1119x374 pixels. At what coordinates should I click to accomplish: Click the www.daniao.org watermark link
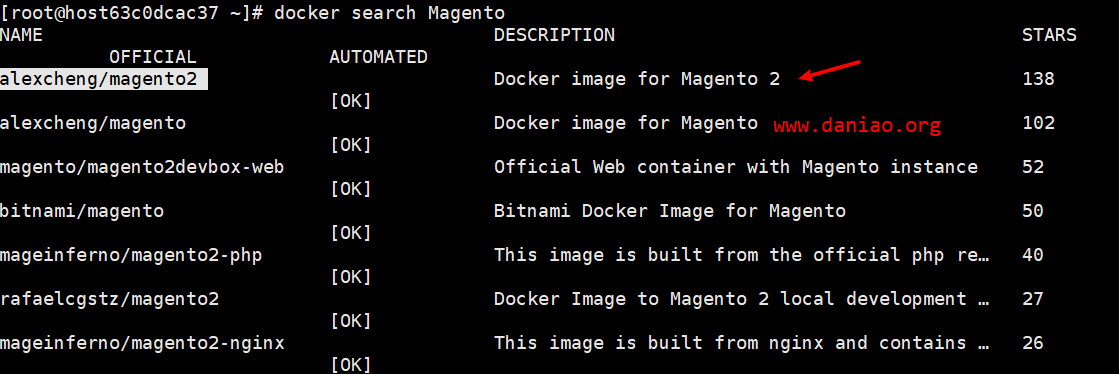[857, 126]
